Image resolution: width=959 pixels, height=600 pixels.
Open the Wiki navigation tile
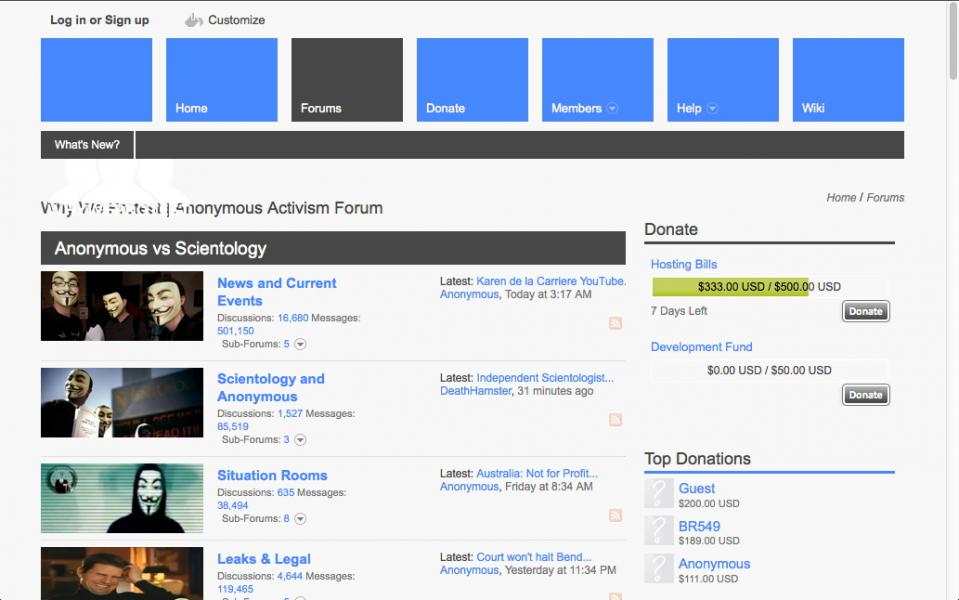848,80
